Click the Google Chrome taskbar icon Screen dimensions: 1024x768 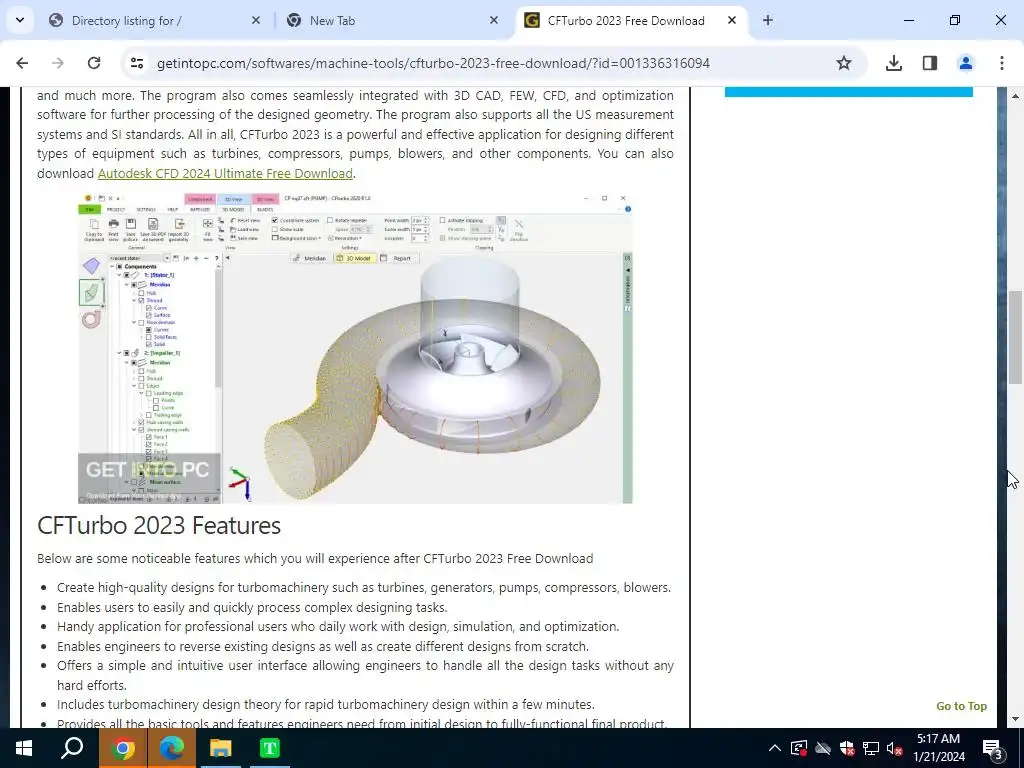coord(122,748)
